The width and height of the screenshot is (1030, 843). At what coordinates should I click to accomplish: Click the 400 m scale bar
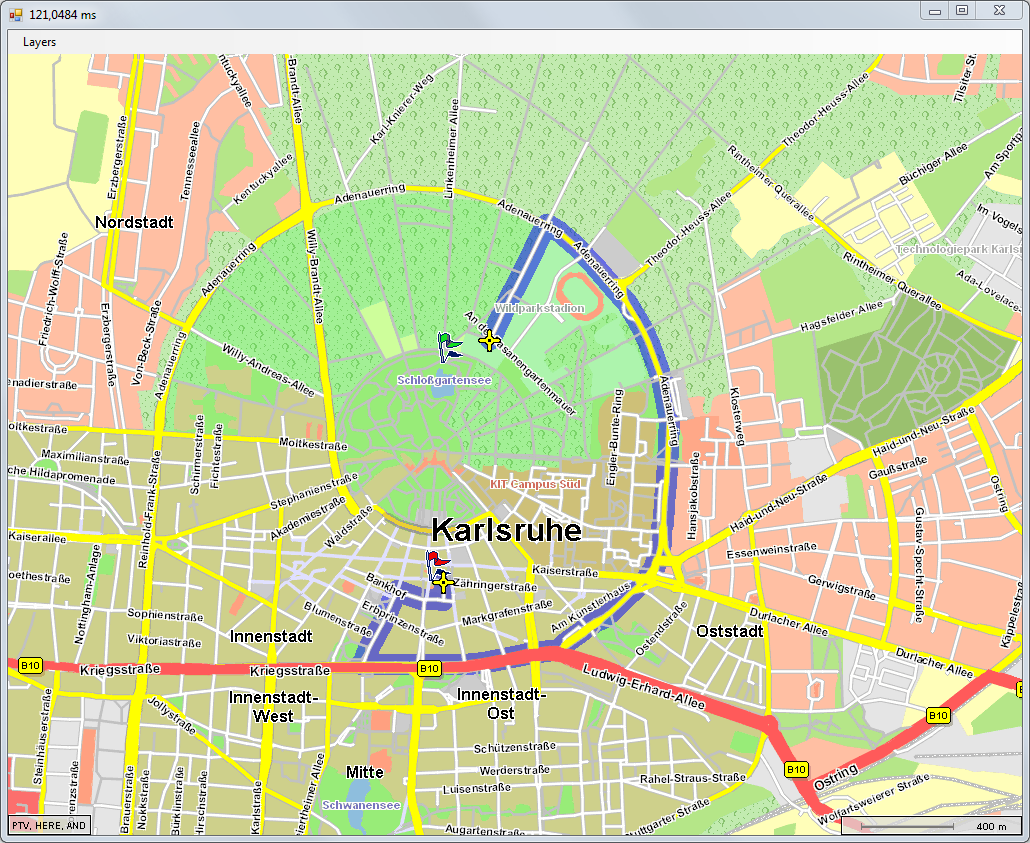(931, 826)
